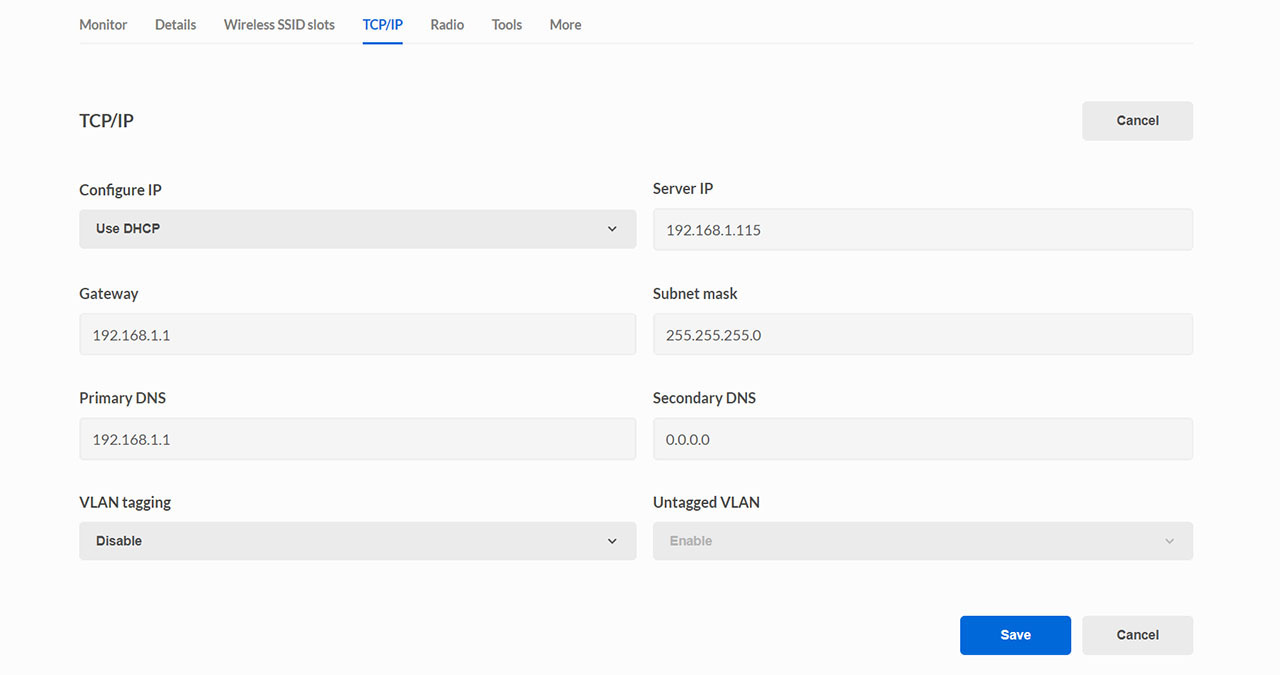1280x675 pixels.
Task: Open the Configure IP dropdown
Action: [357, 229]
